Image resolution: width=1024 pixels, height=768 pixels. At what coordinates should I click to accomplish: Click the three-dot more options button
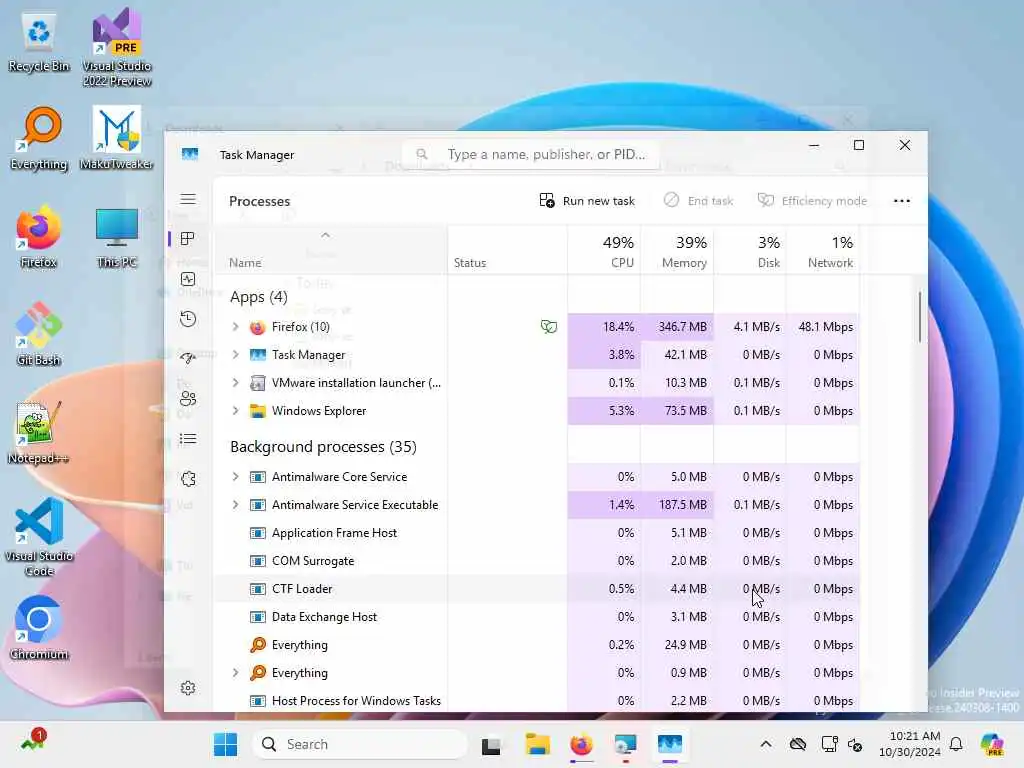902,201
